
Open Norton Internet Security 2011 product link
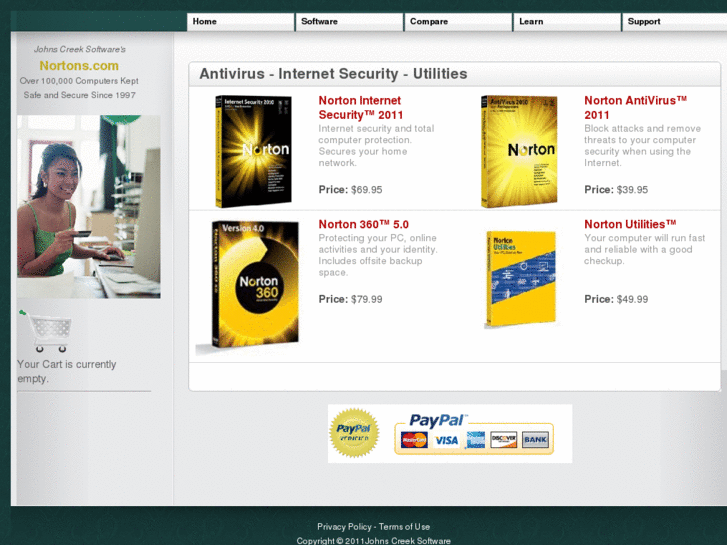(361, 108)
